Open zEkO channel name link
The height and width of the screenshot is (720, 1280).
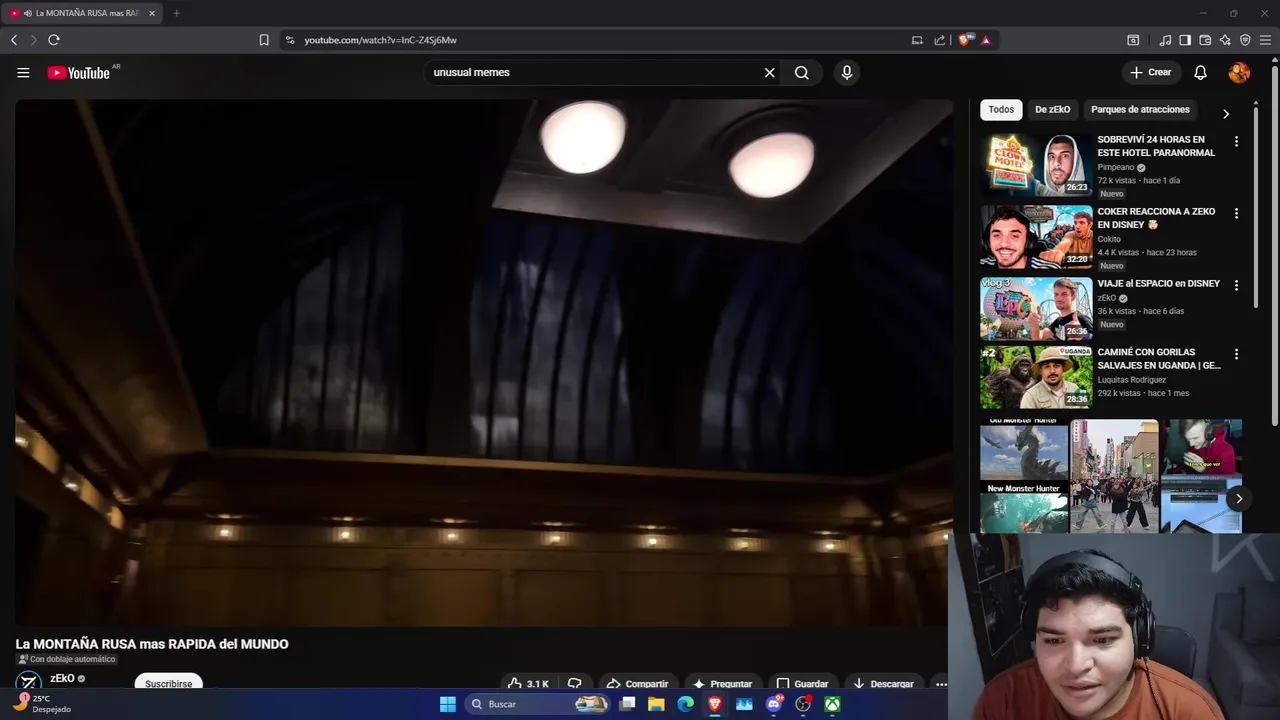(62, 678)
